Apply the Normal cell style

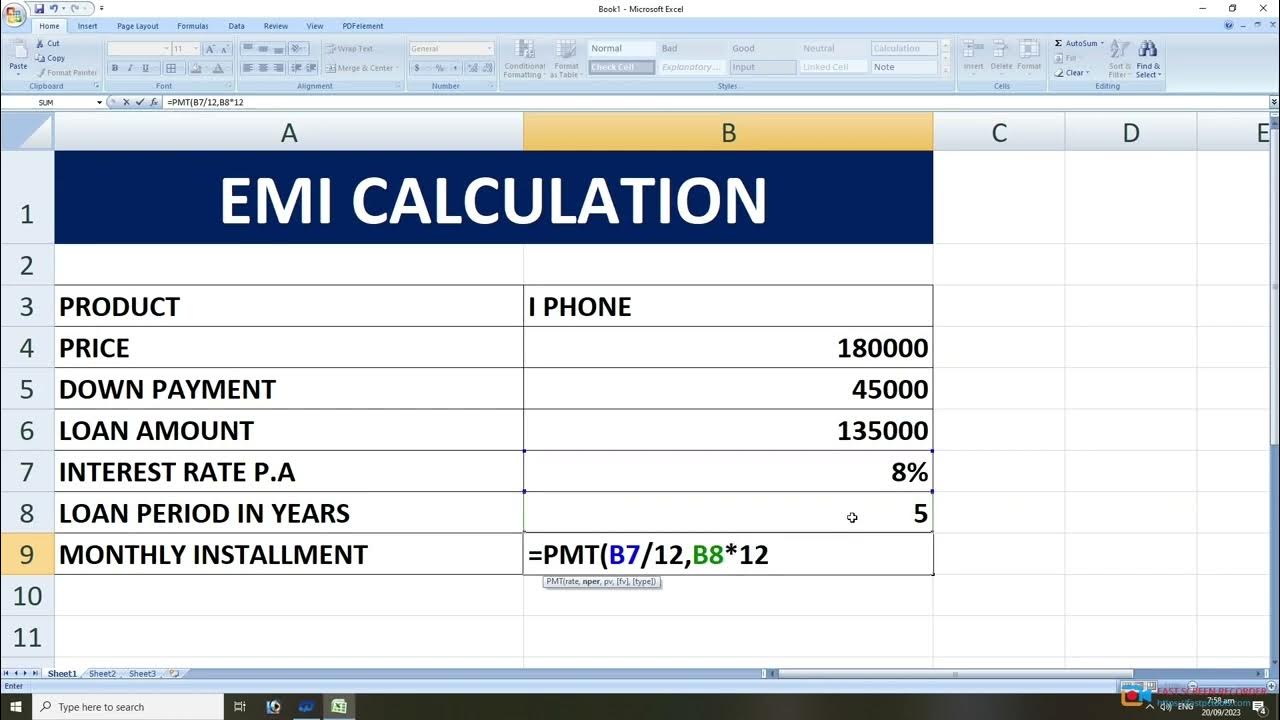point(621,48)
